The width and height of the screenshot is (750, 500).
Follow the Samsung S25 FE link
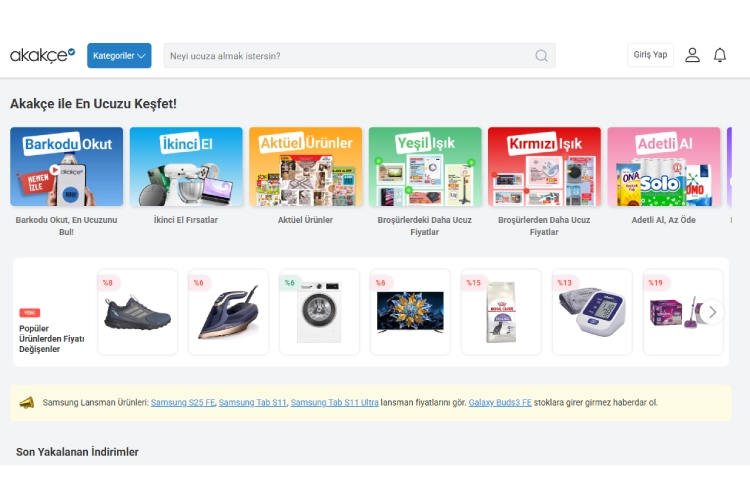tap(183, 402)
